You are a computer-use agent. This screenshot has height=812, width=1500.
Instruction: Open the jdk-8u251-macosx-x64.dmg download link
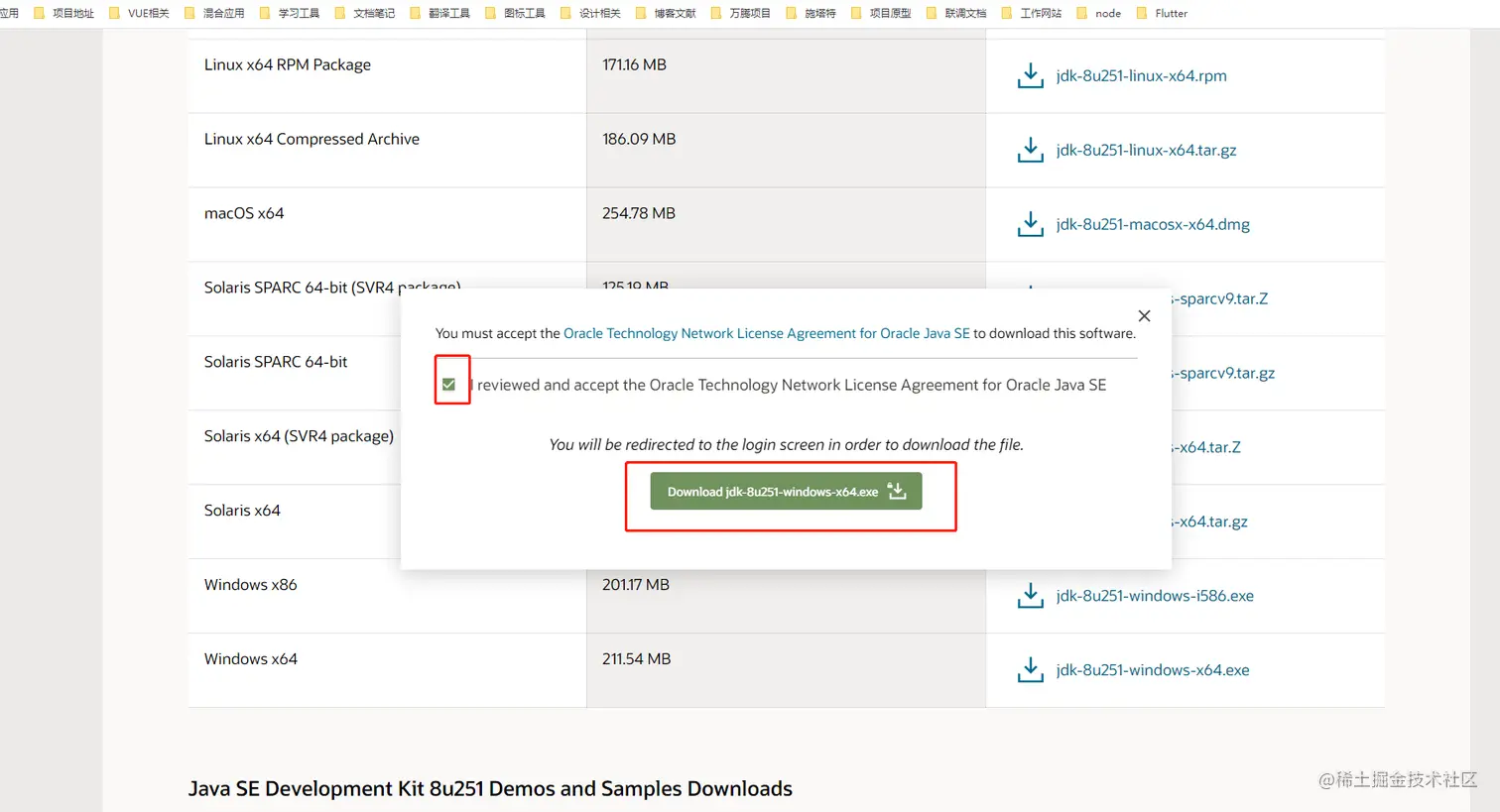click(x=1153, y=225)
